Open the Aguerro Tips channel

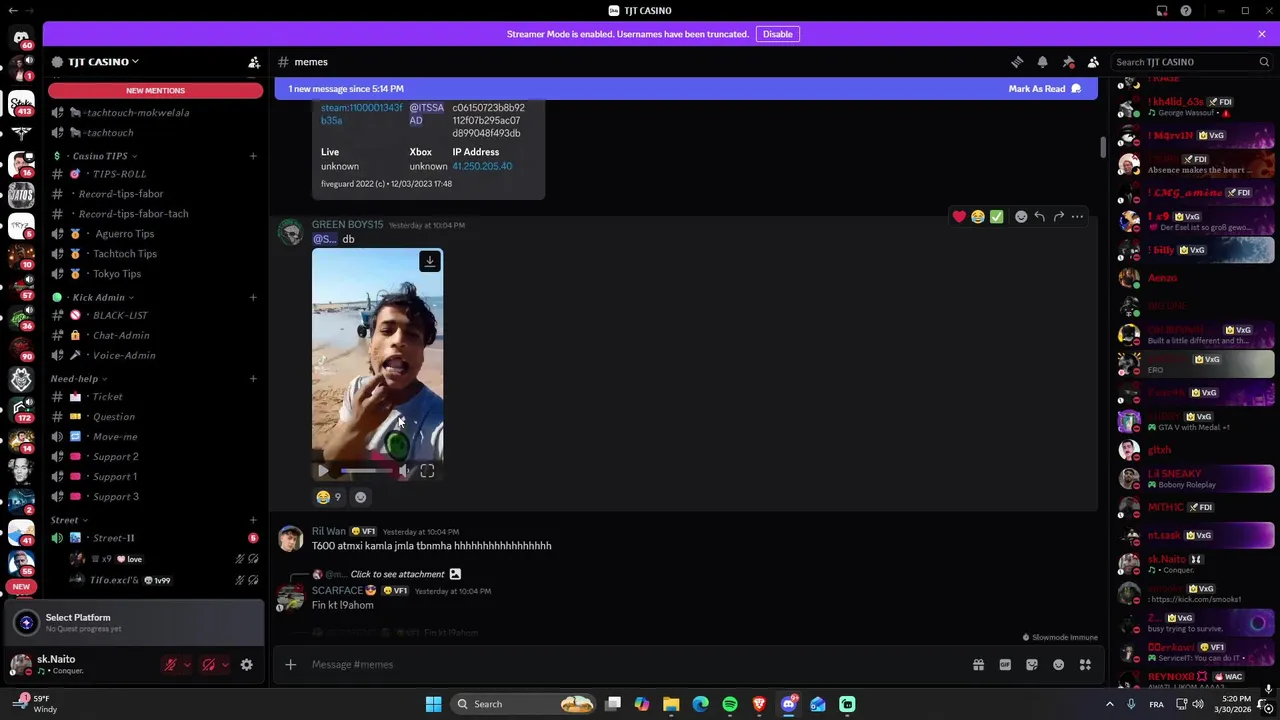(x=155, y=234)
